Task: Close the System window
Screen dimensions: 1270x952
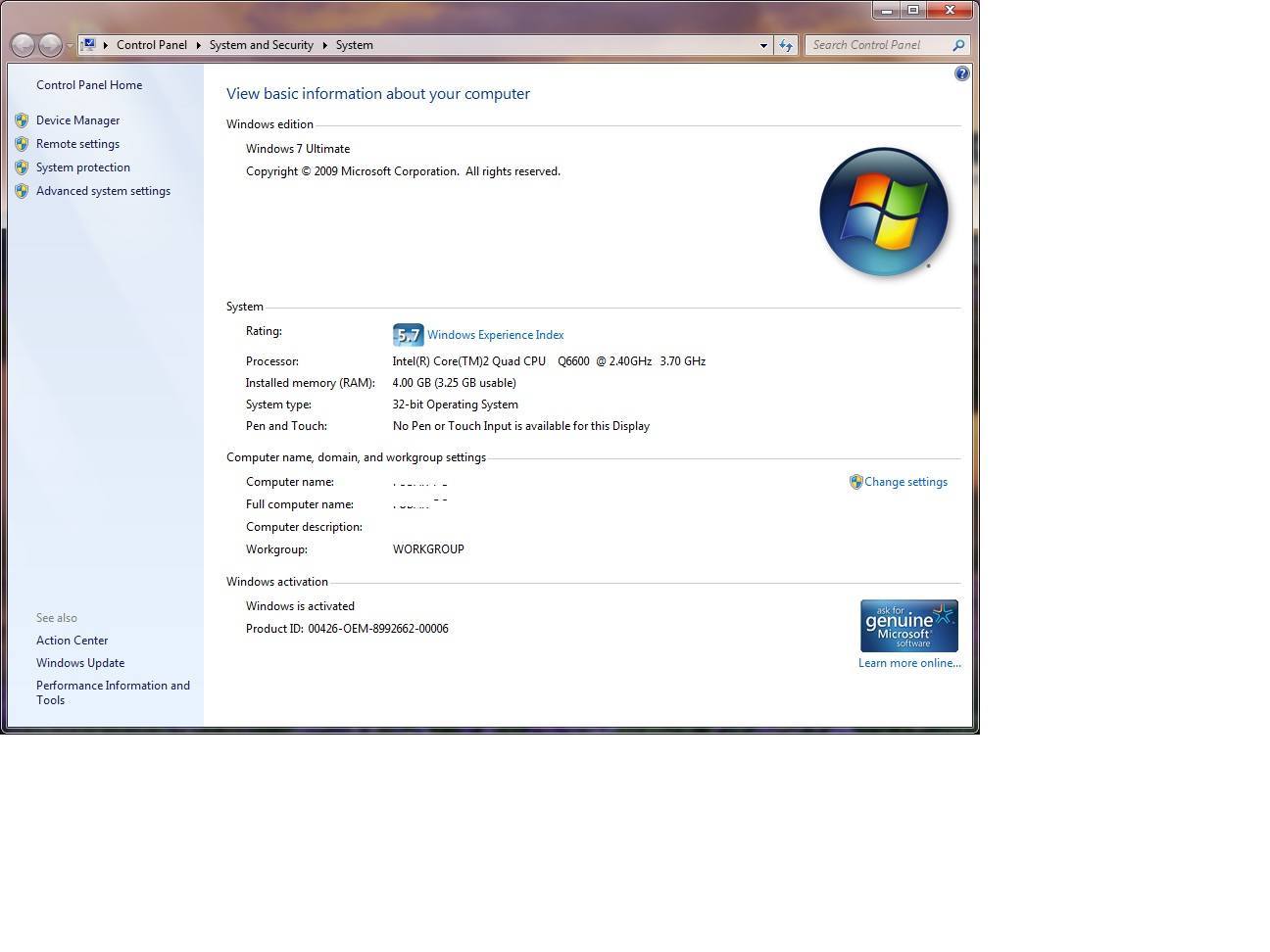Action: coord(950,10)
